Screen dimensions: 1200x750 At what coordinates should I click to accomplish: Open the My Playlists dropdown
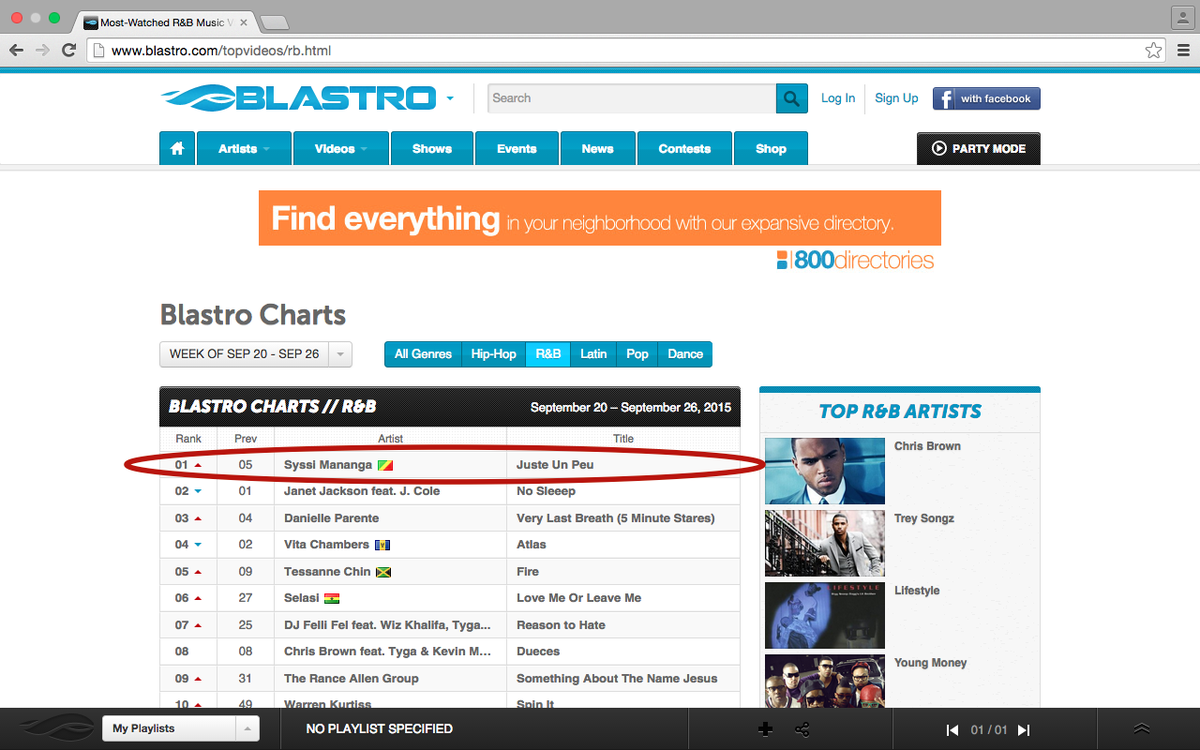[181, 728]
